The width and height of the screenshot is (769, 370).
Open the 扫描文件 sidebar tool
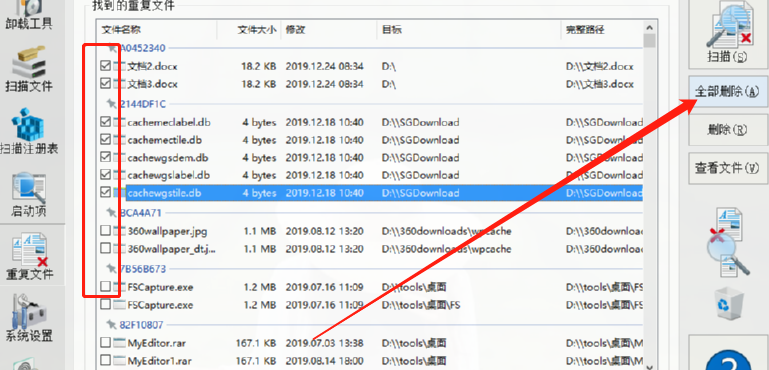29,70
